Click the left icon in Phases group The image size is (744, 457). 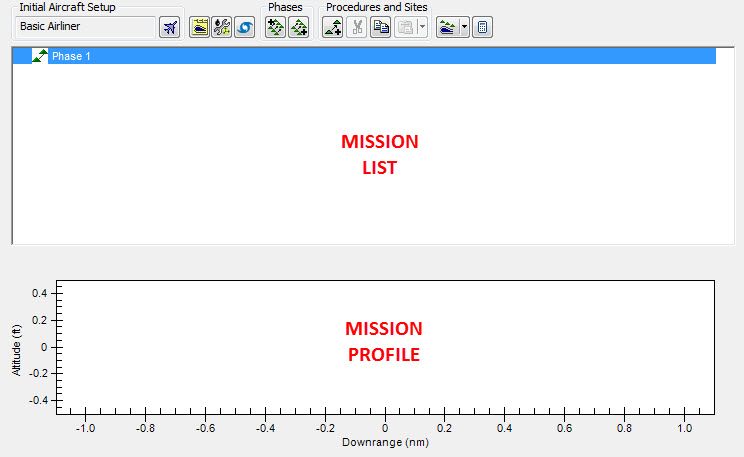pyautogui.click(x=275, y=27)
